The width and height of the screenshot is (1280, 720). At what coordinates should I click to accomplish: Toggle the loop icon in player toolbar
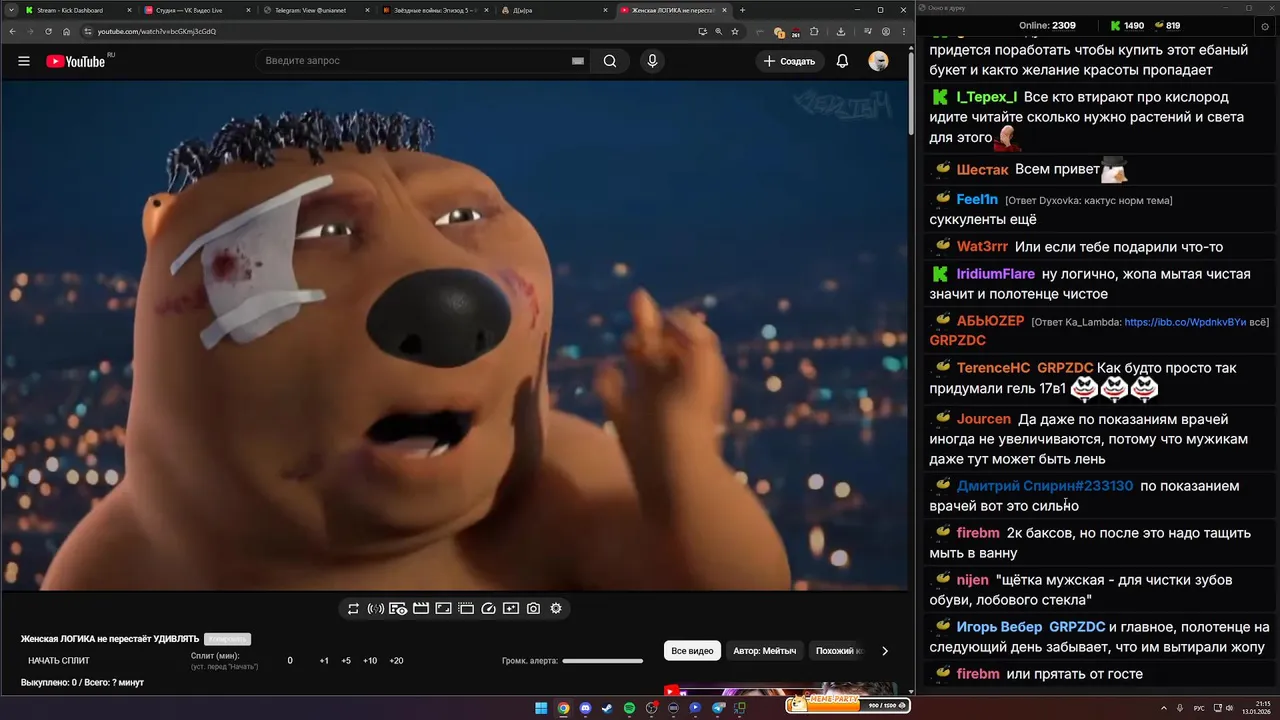pyautogui.click(x=353, y=608)
